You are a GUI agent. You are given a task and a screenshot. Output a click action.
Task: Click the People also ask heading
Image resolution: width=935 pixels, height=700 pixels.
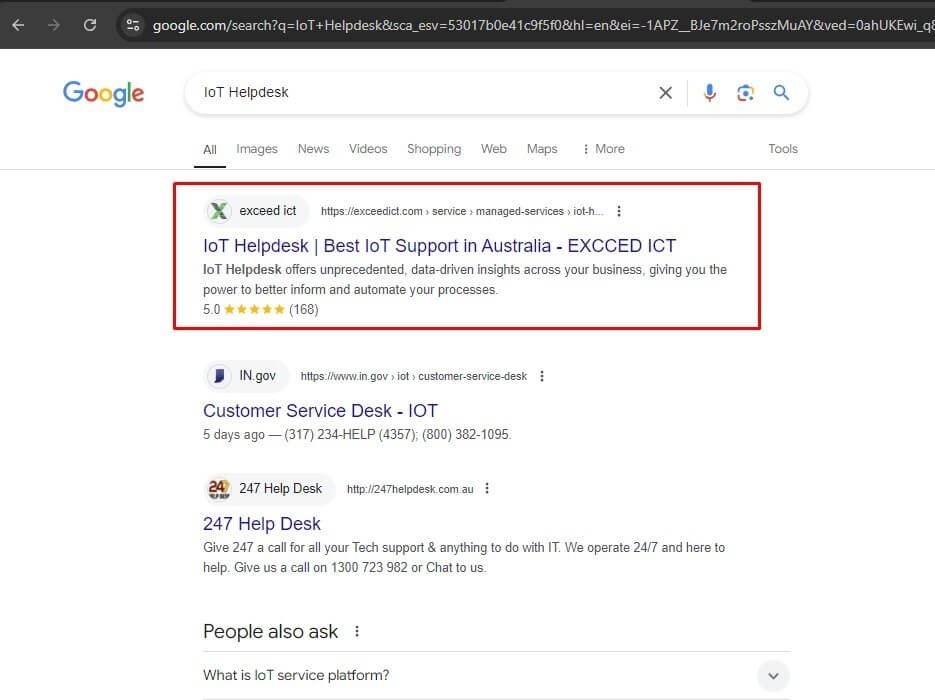[x=270, y=631]
